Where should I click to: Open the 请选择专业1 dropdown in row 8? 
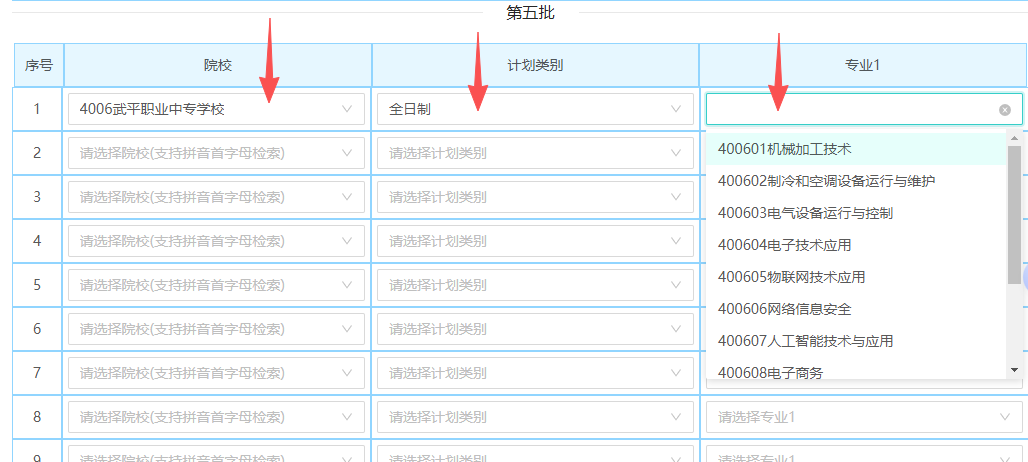click(864, 417)
